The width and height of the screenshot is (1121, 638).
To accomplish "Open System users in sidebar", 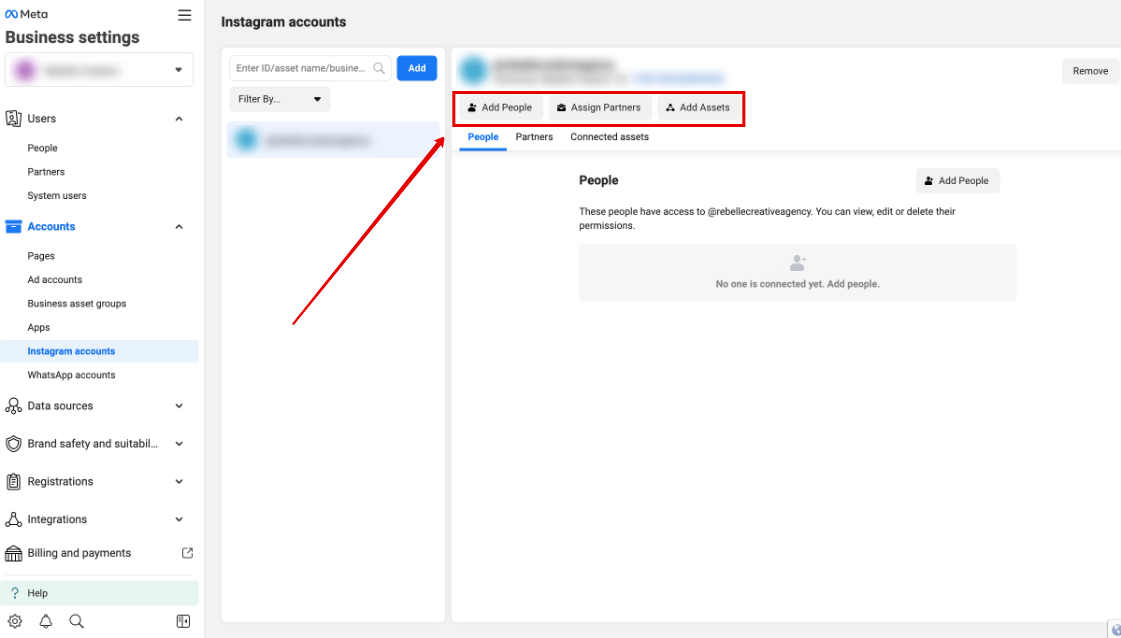I will tap(56, 195).
